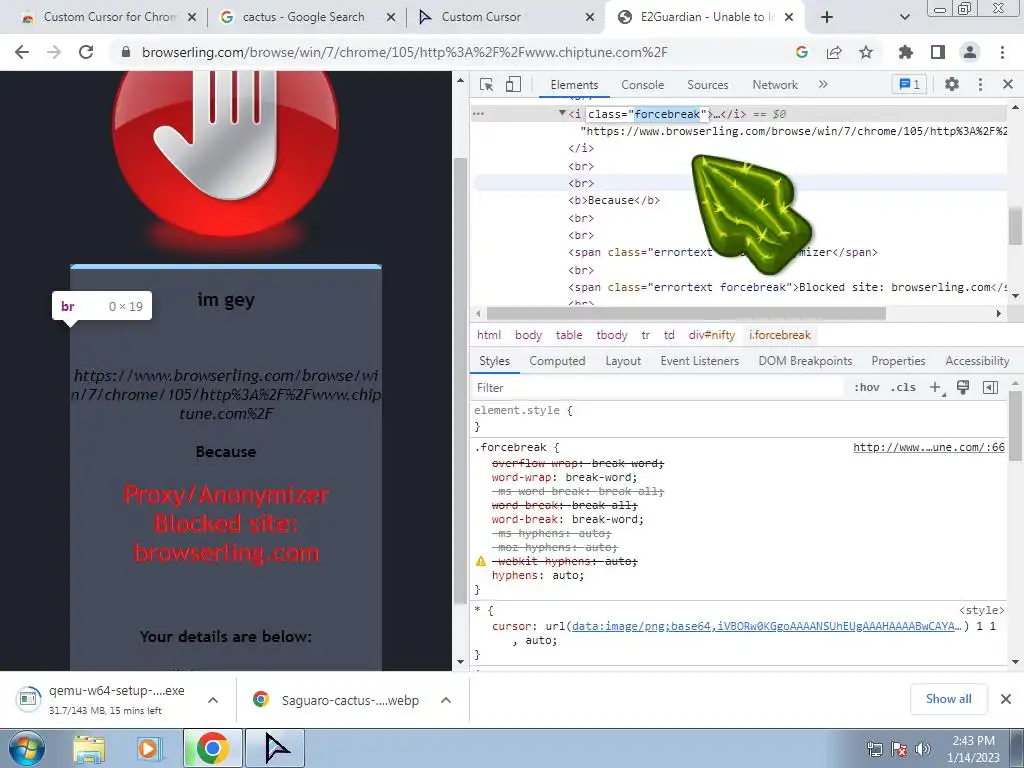Open Chrome's three-dot menu

tap(1002, 52)
